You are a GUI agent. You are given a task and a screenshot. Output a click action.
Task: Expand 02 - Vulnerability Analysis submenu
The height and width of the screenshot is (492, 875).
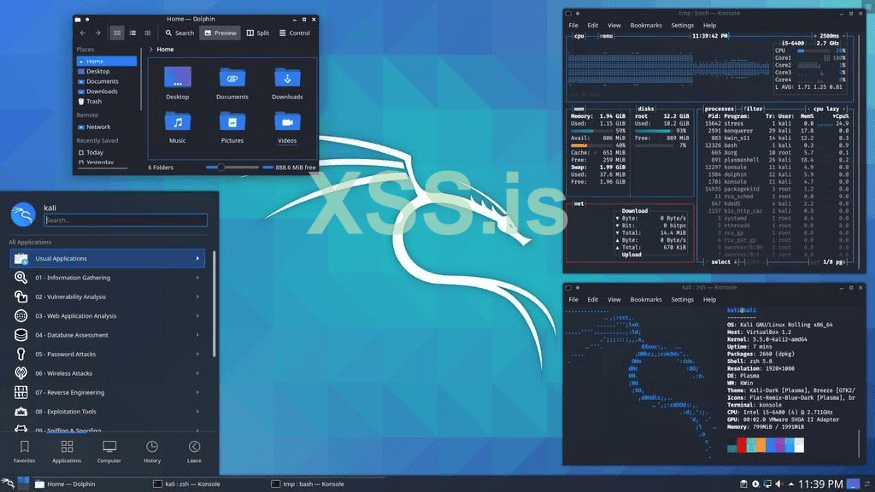[x=107, y=297]
